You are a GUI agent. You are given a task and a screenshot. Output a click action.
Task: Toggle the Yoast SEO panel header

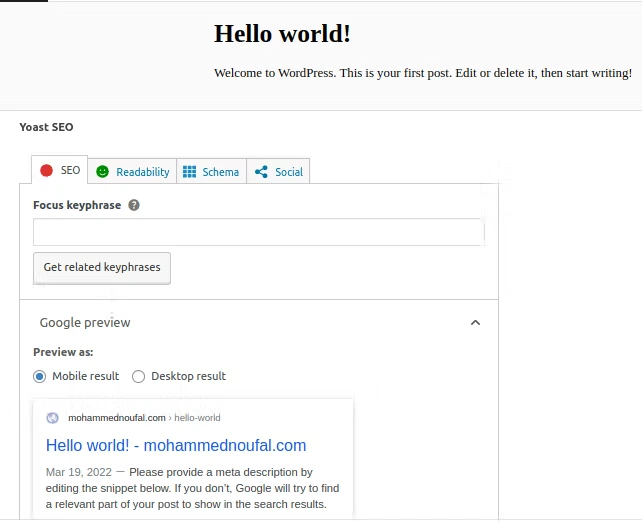(x=46, y=127)
